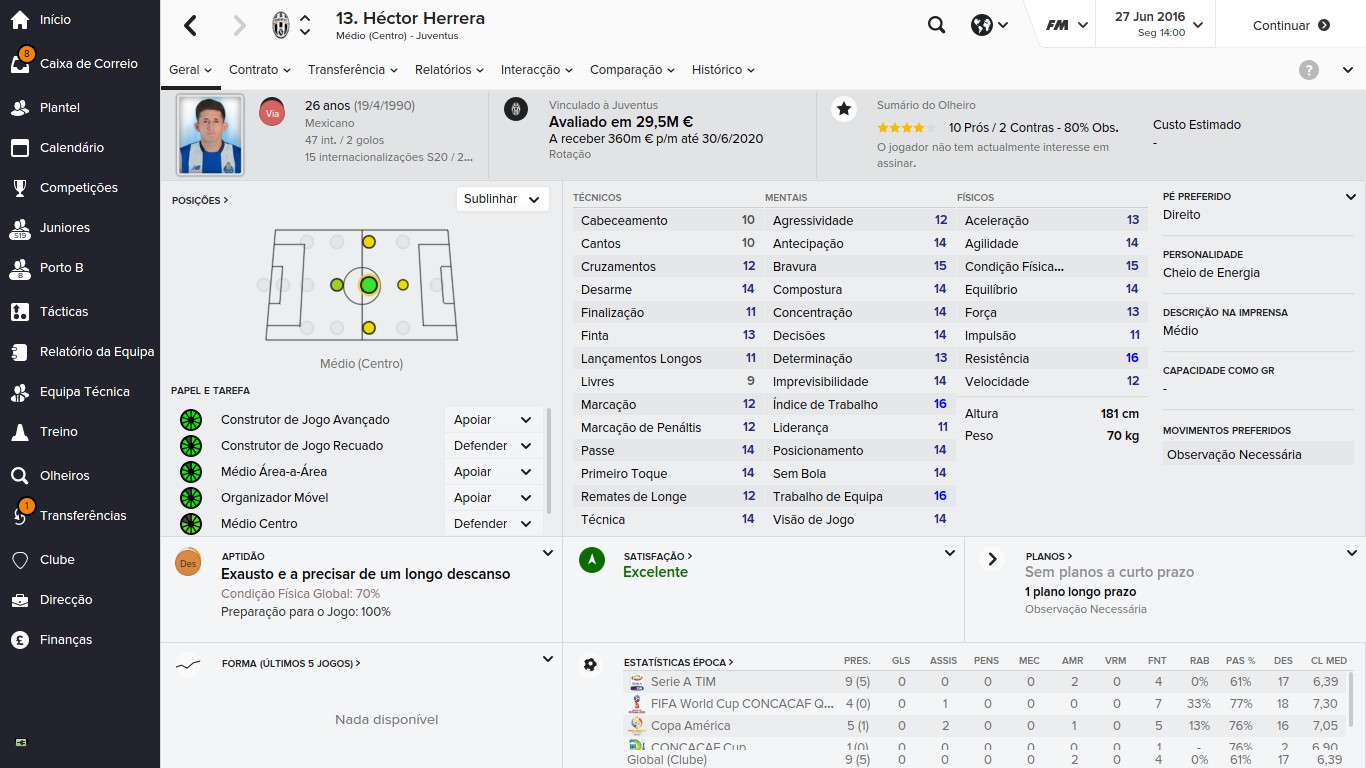Open Tácticas from the sidebar

point(64,312)
